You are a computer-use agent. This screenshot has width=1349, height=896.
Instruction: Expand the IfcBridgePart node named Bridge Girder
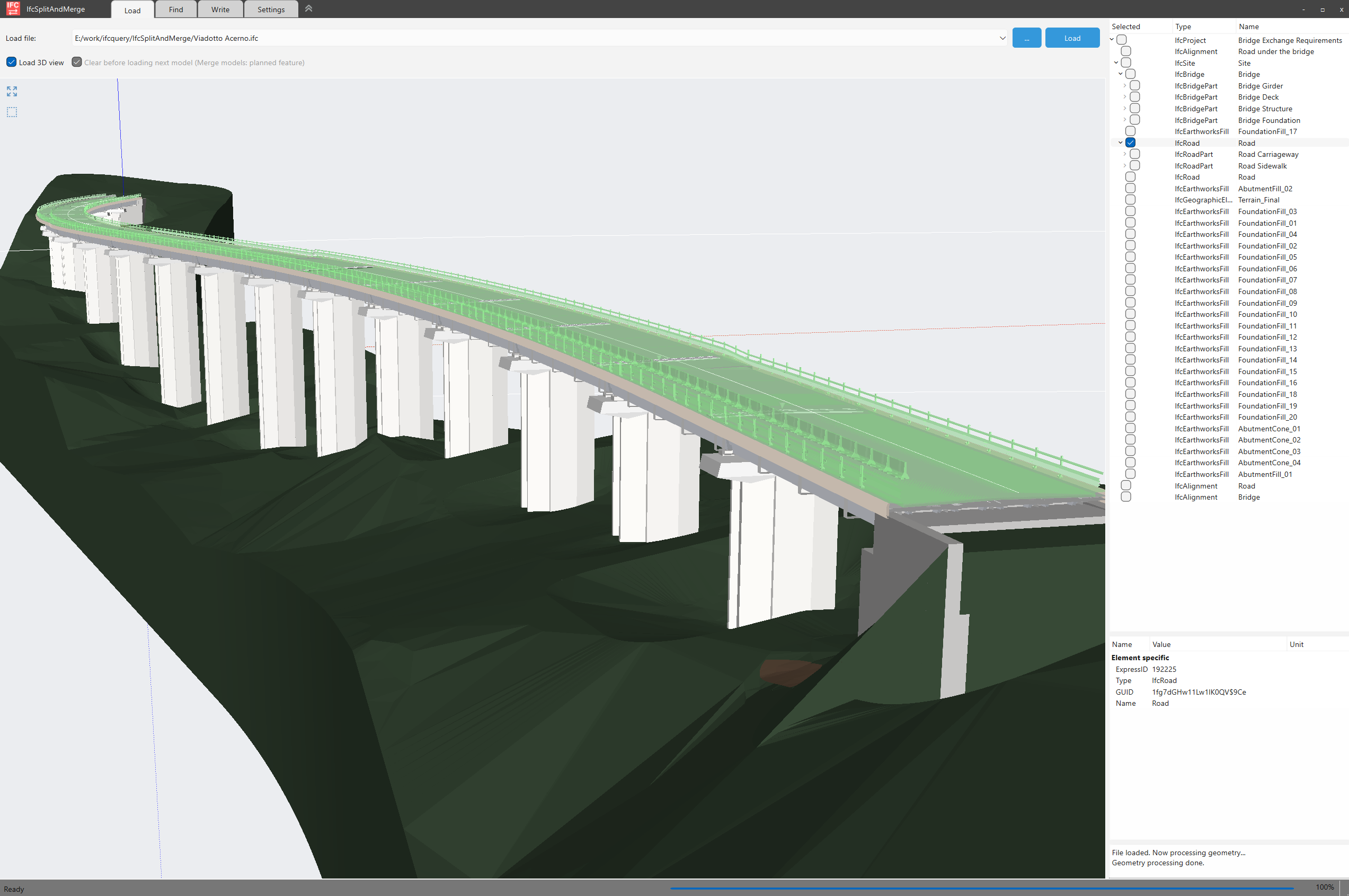(x=1124, y=85)
